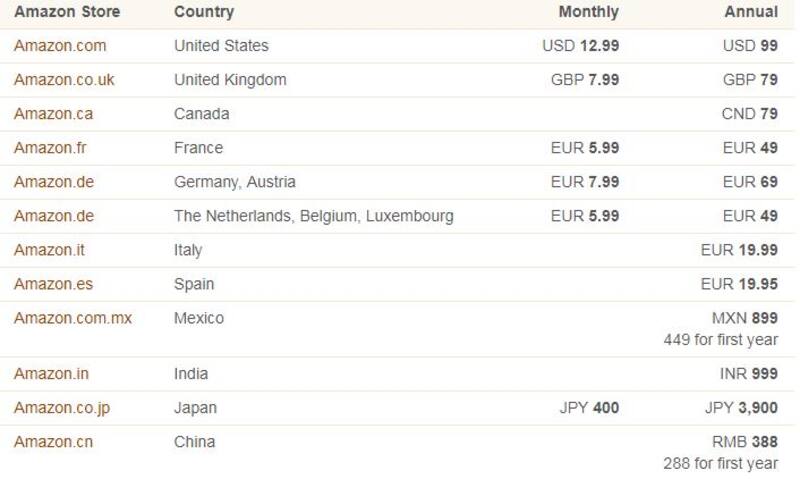Screen dimensions: 800x479
Task: Click the MXN 899 annual price
Action: [744, 318]
